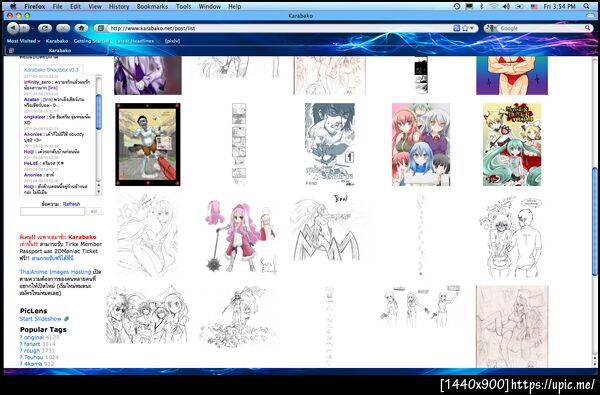Image resolution: width=600 pixels, height=395 pixels.
Task: Click the clock showing Fri 3:54 PM
Action: point(559,7)
